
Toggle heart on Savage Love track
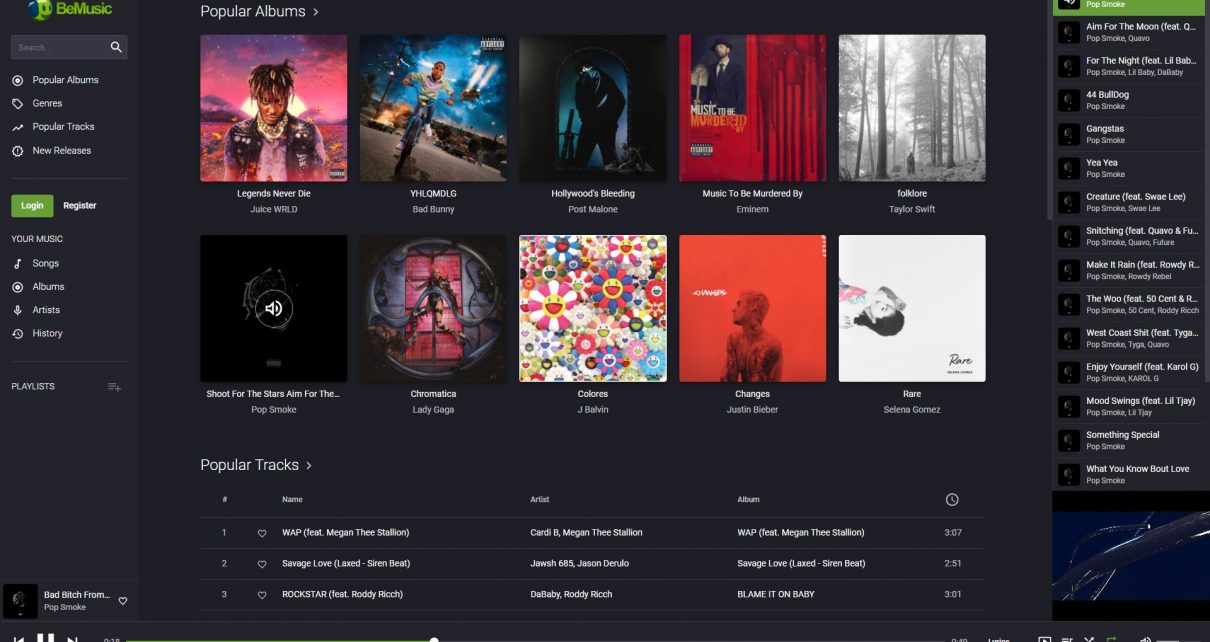point(262,564)
